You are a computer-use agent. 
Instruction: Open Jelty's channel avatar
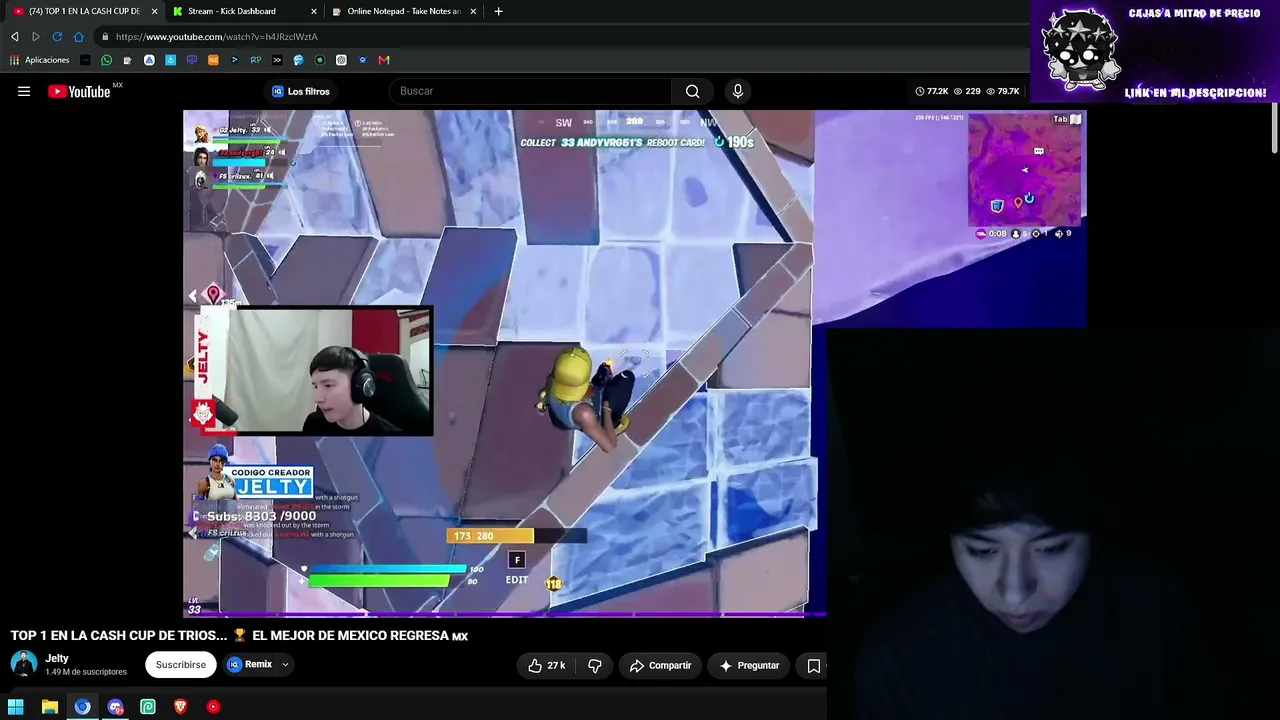pos(23,664)
